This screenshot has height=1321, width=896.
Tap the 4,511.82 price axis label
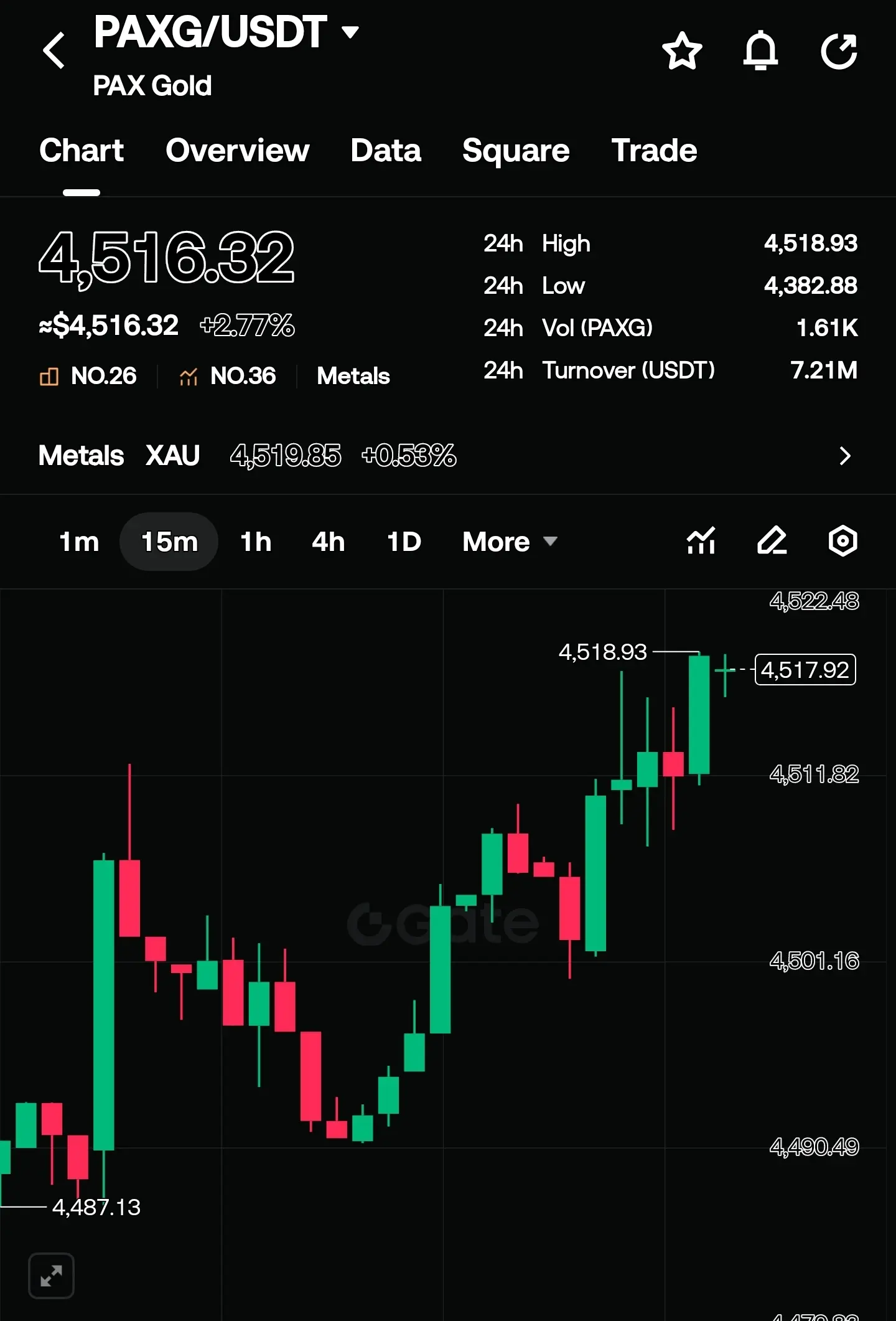(814, 774)
